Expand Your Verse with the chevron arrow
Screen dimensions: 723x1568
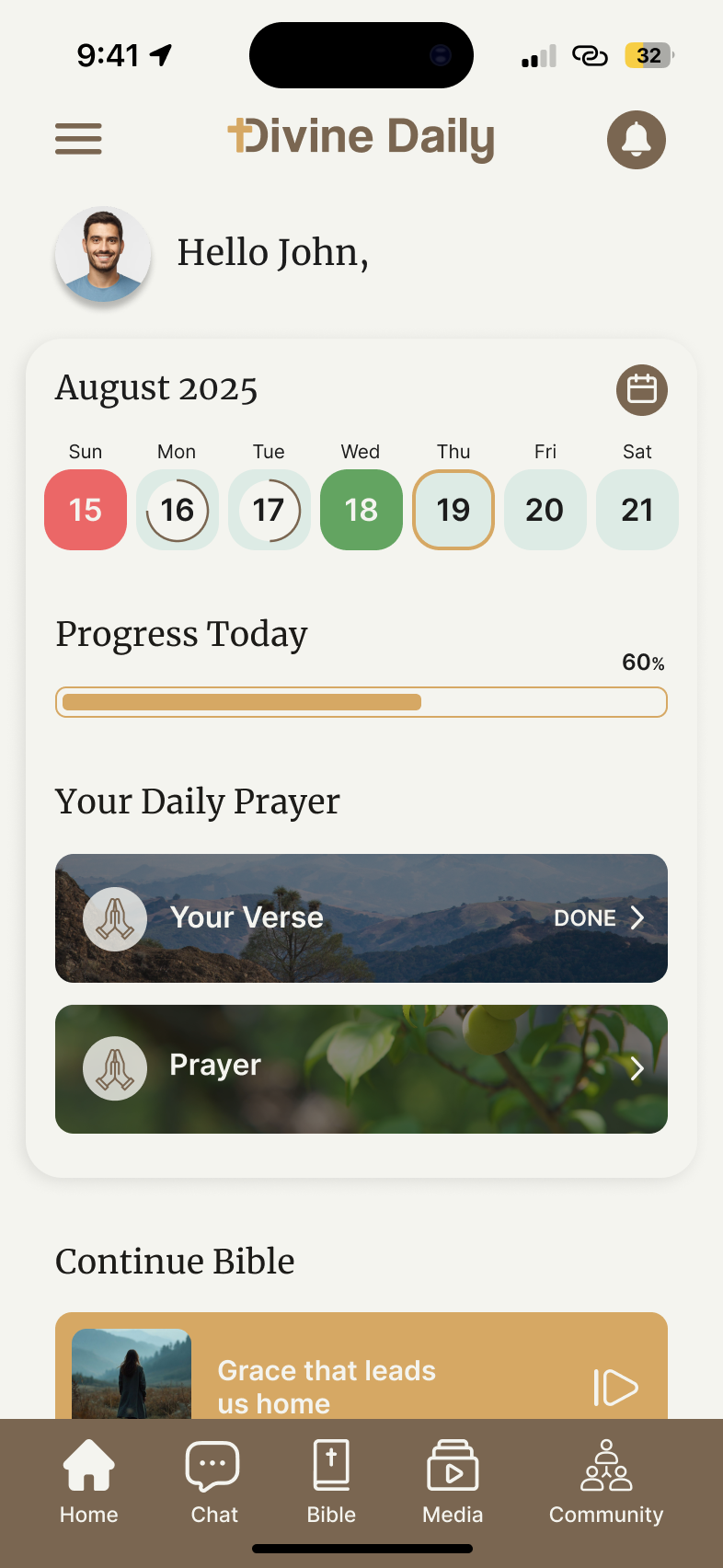637,918
